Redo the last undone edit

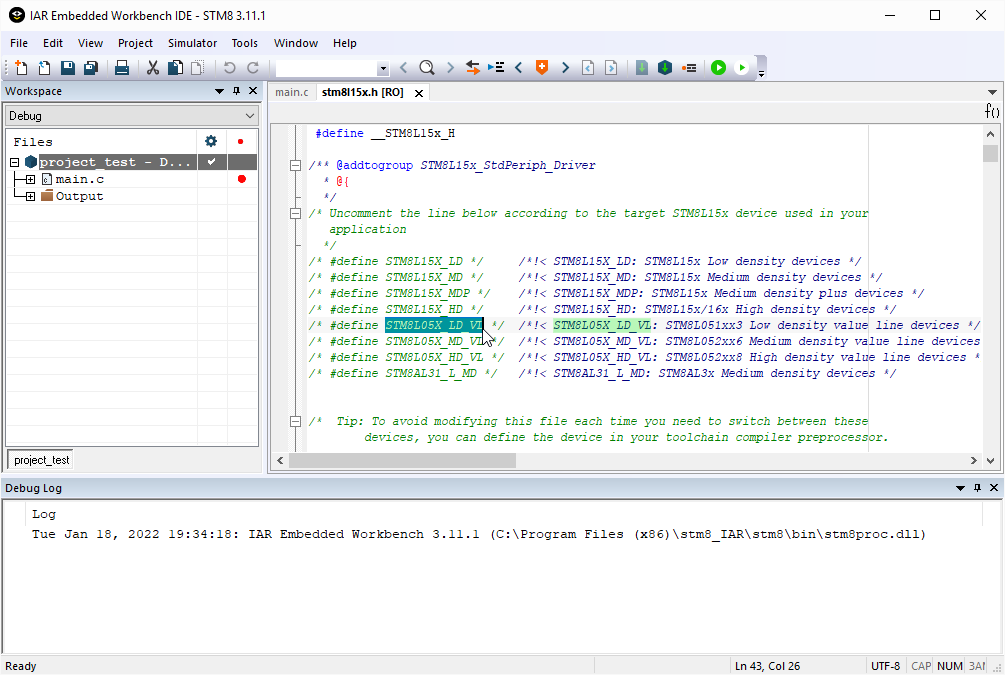tap(253, 67)
